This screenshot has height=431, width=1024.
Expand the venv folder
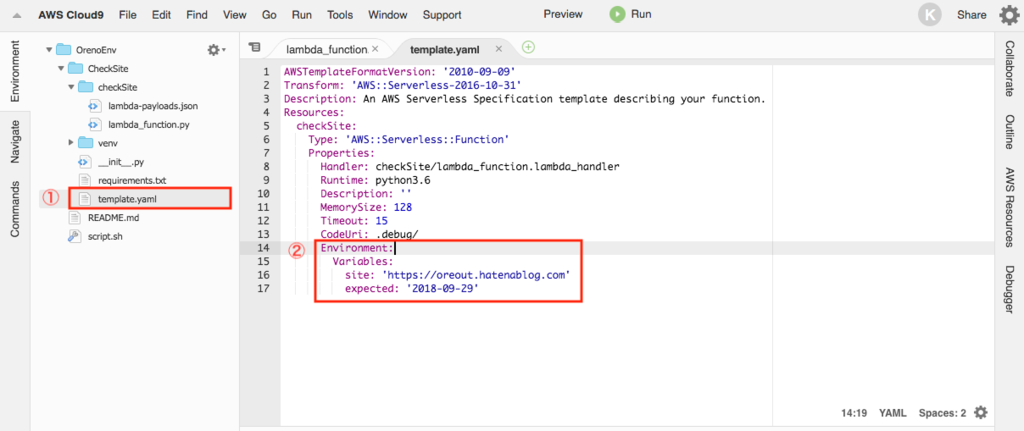coord(71,142)
